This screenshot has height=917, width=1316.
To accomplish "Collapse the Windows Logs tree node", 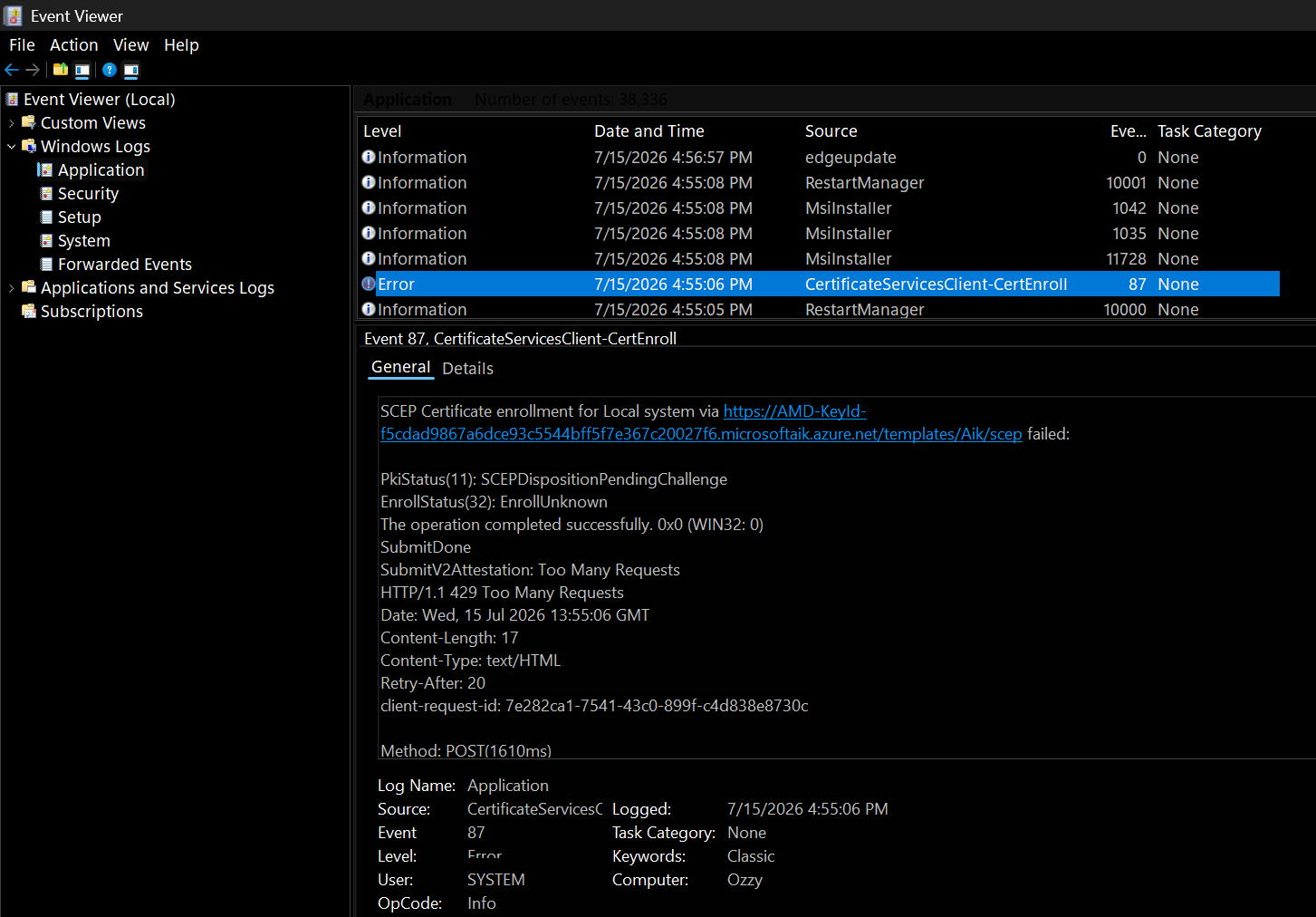I will tap(11, 146).
